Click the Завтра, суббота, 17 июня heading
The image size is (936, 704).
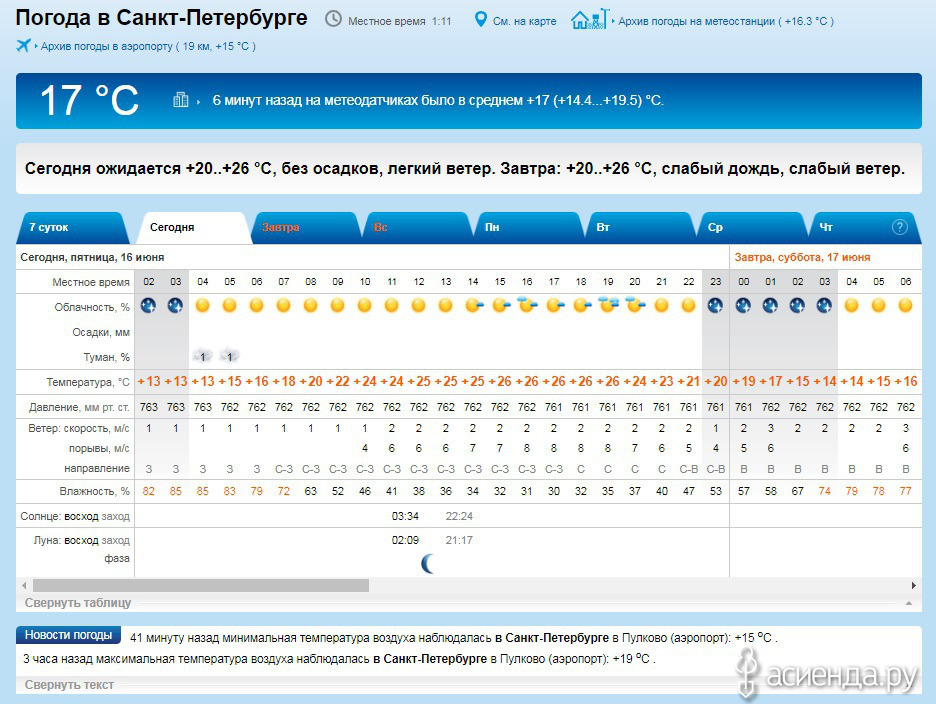(802, 257)
